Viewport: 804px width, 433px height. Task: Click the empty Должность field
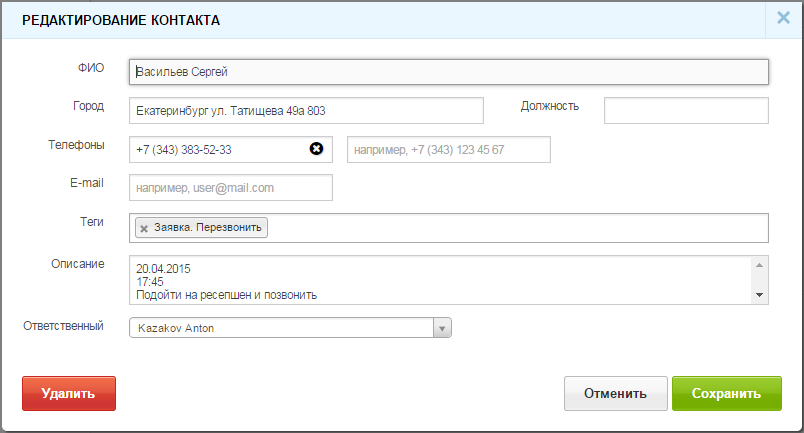686,111
